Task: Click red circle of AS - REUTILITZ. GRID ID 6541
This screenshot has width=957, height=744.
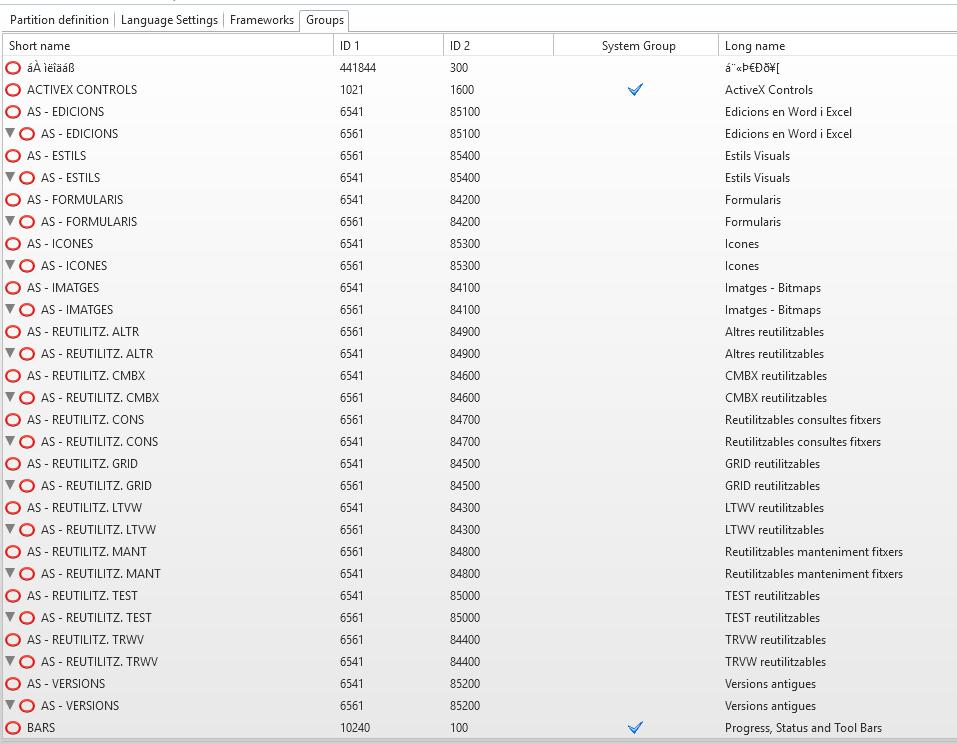Action: 13,464
